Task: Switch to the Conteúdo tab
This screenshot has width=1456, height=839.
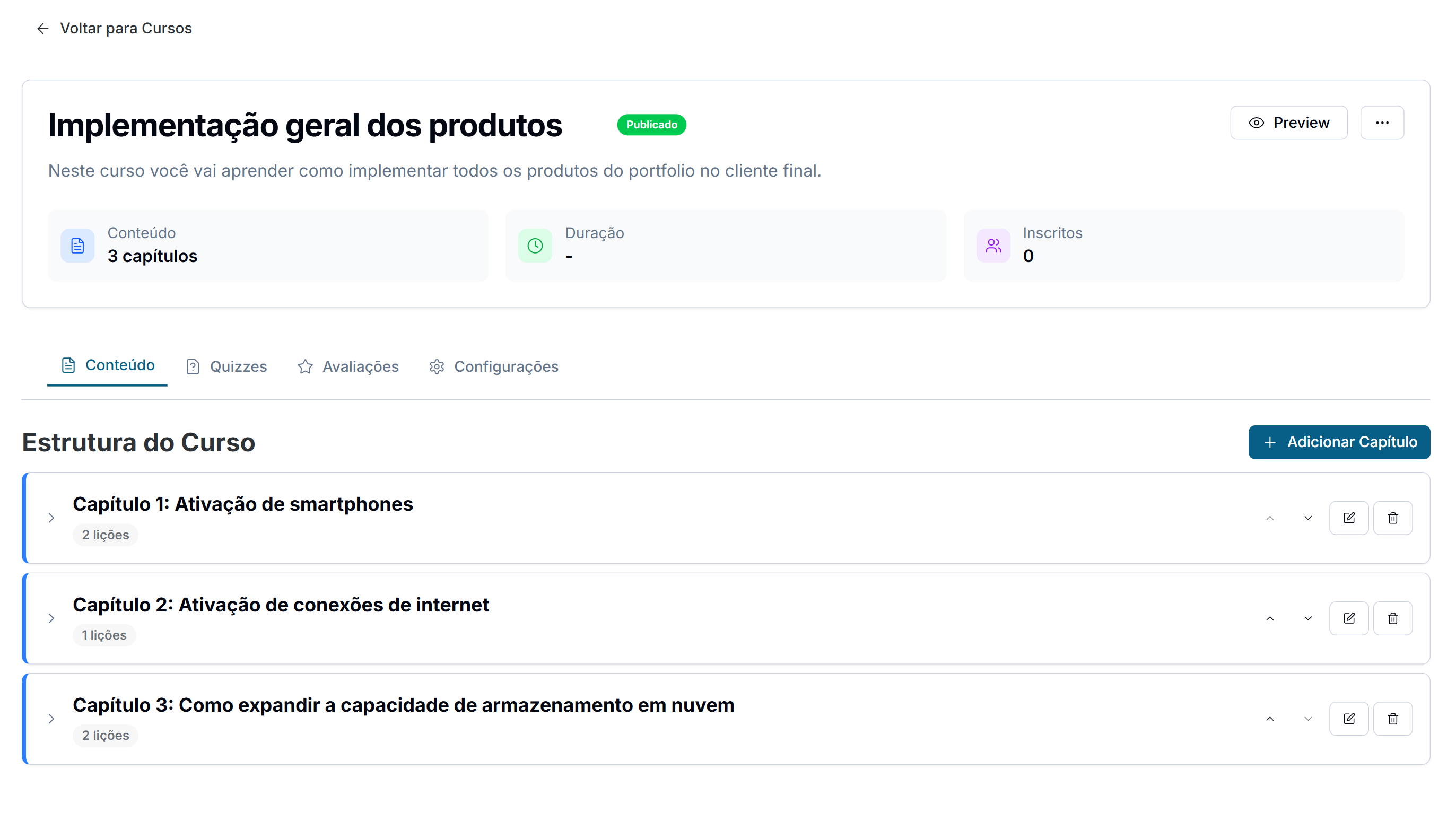Action: click(107, 365)
